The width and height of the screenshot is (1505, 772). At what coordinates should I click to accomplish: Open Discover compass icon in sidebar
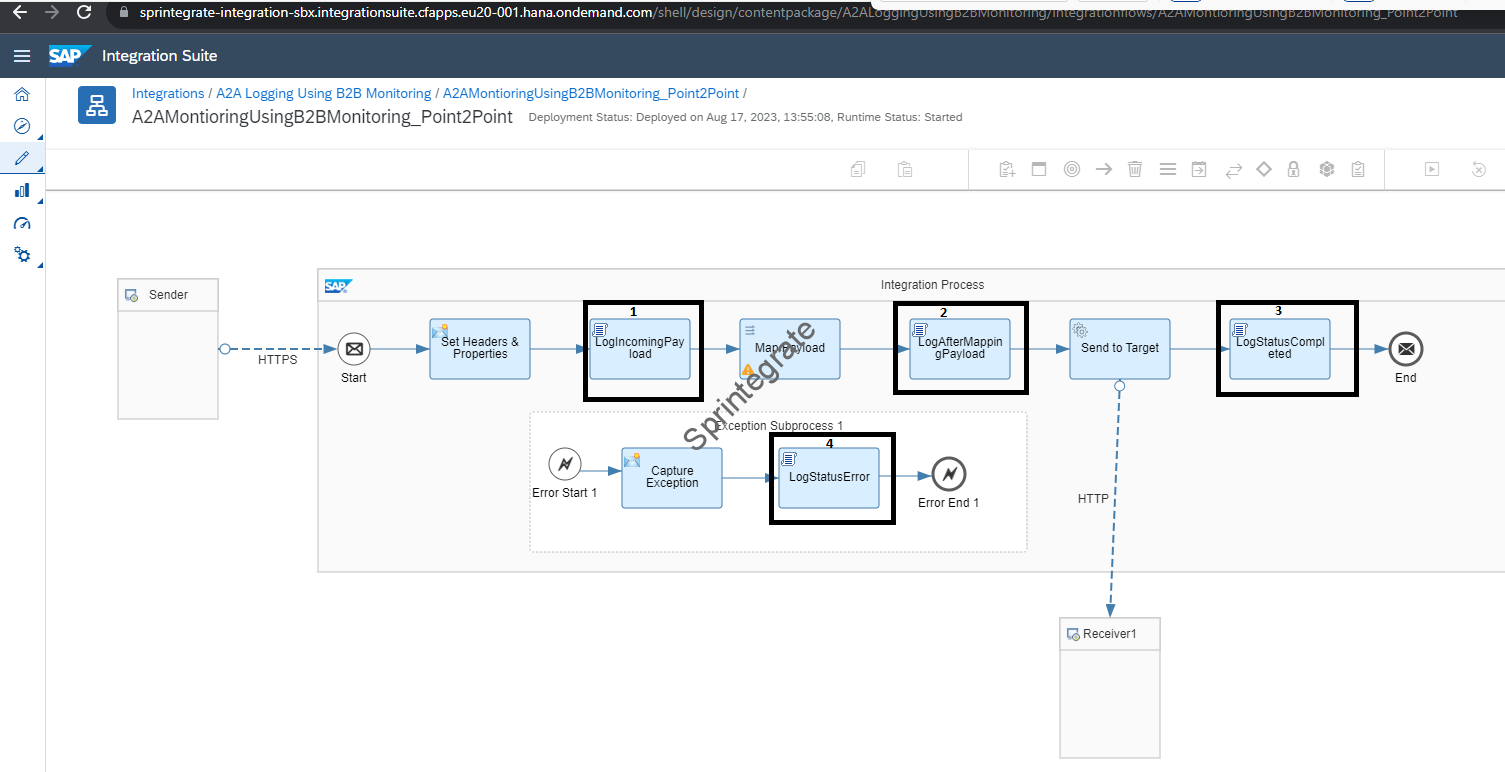tap(22, 126)
